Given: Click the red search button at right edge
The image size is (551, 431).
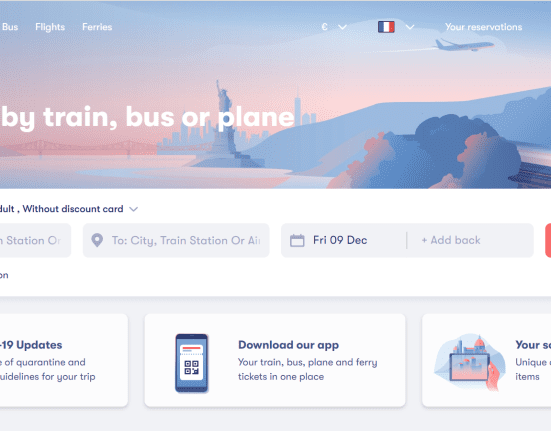Looking at the screenshot, I should pos(548,241).
